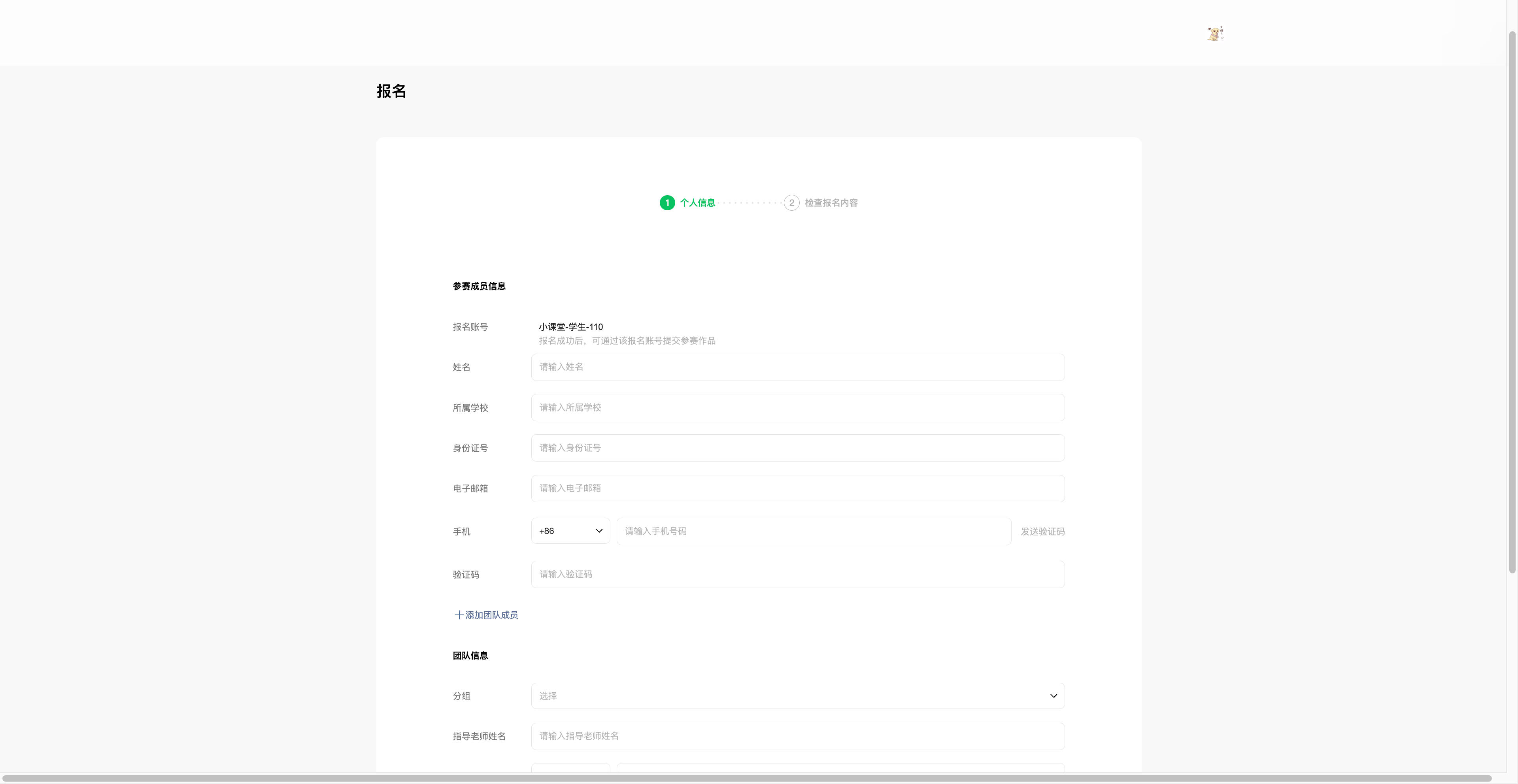This screenshot has width=1518, height=784.
Task: Click step 1 circle 个人信息
Action: pos(667,203)
